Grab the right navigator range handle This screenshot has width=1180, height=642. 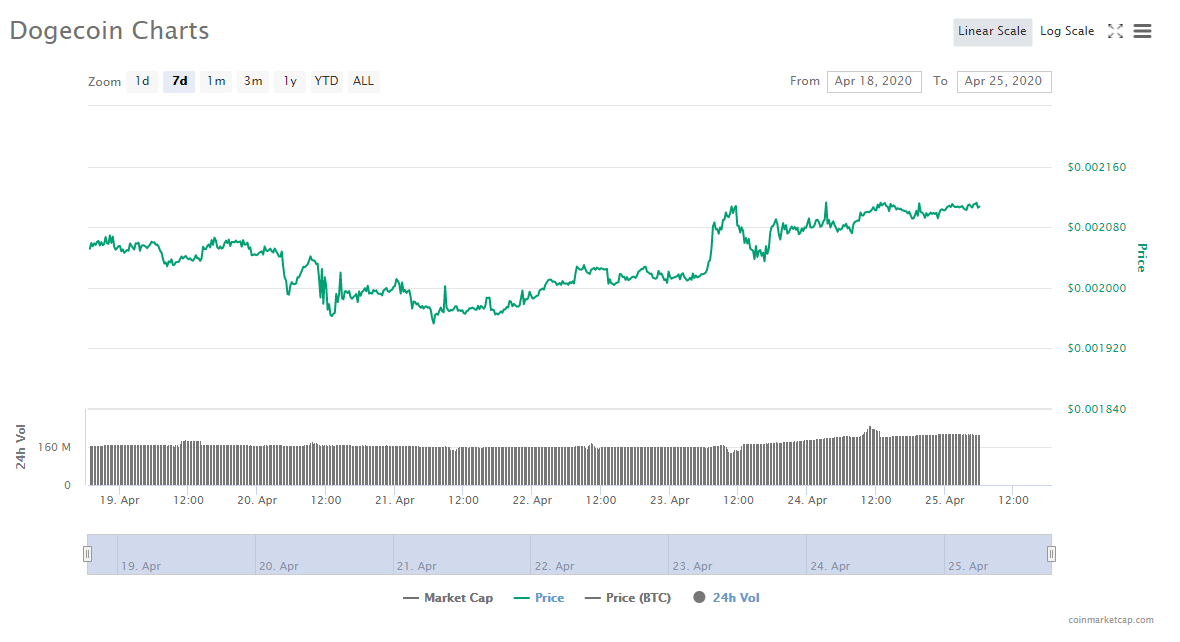point(1051,554)
